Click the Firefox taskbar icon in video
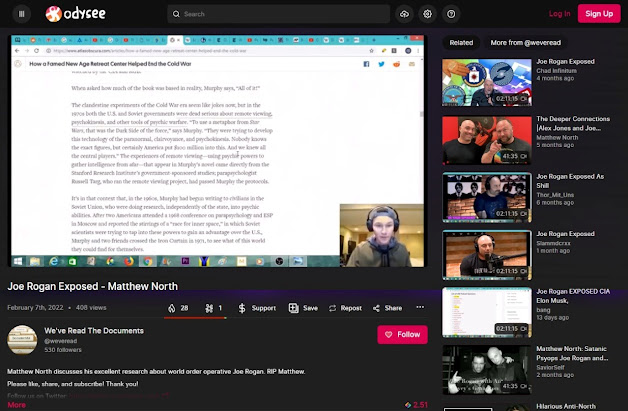 [129, 262]
